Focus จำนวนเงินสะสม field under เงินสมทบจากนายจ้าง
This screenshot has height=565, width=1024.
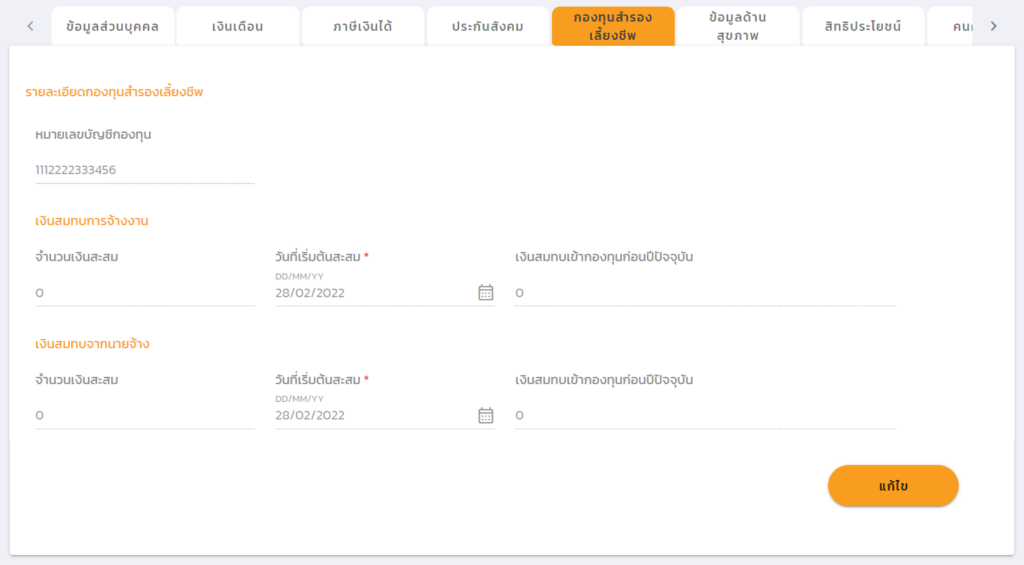pyautogui.click(x=145, y=415)
